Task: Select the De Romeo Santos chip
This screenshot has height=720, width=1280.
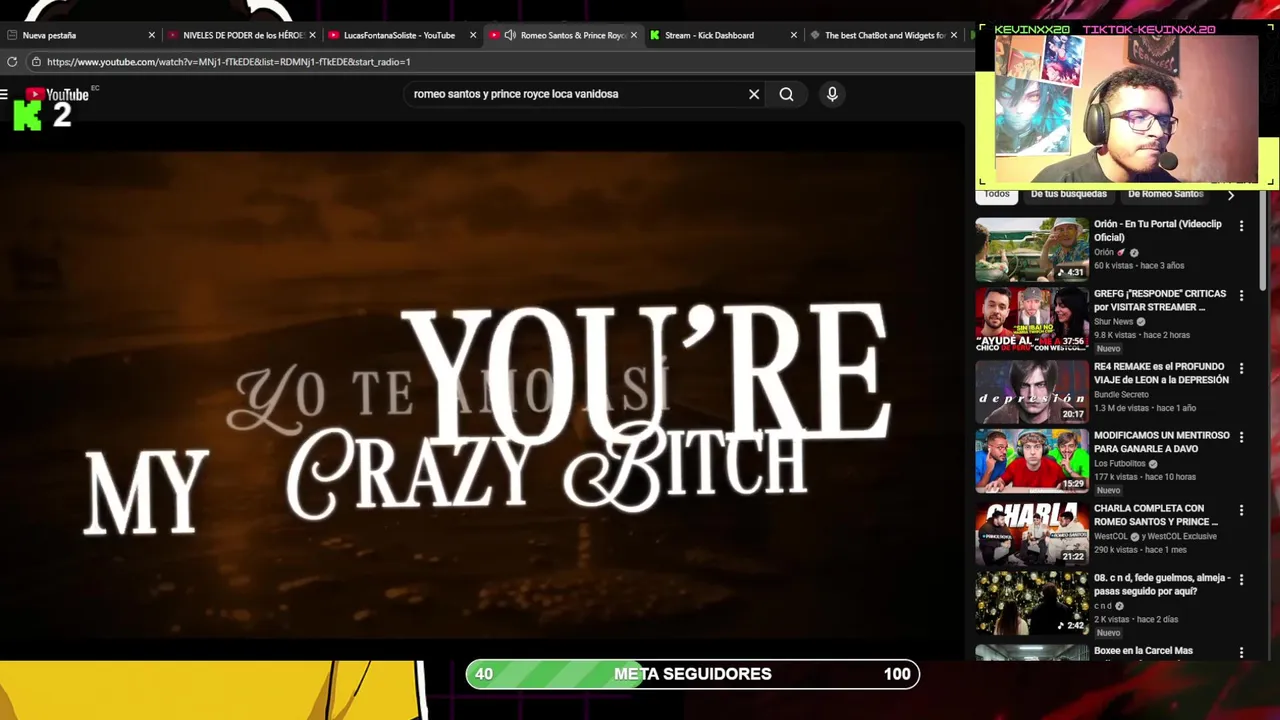Action: [1165, 194]
